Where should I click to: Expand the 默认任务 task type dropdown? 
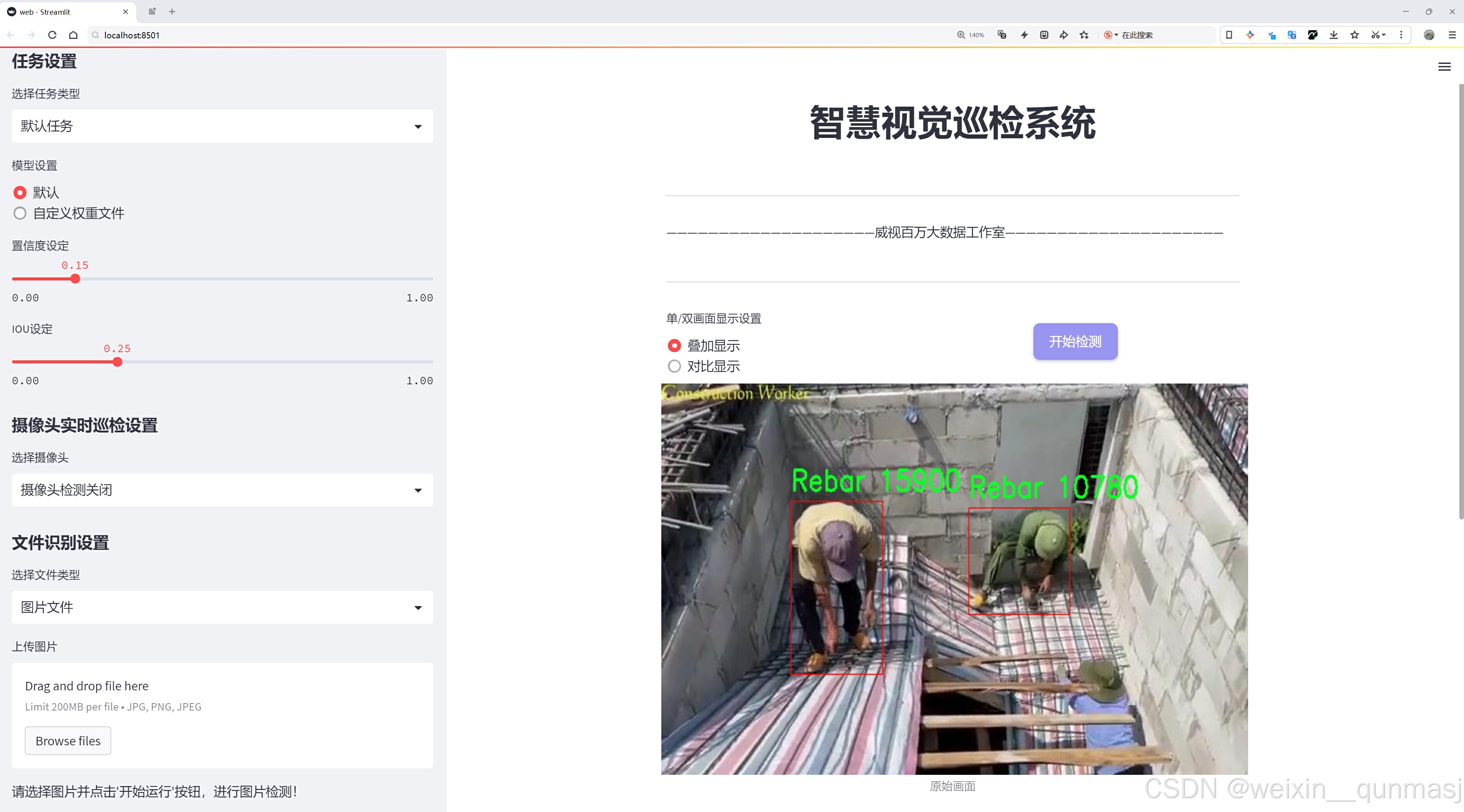222,126
